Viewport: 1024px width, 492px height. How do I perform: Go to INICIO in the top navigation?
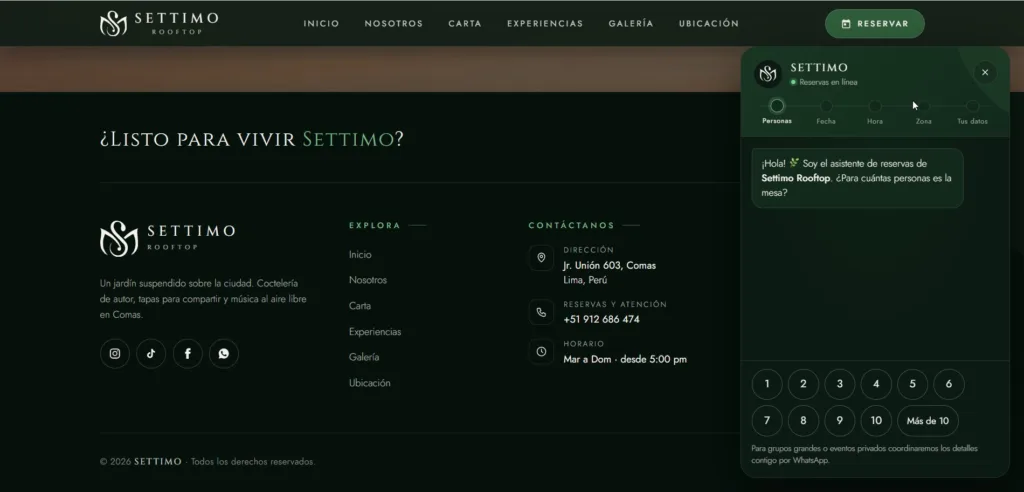tap(321, 24)
